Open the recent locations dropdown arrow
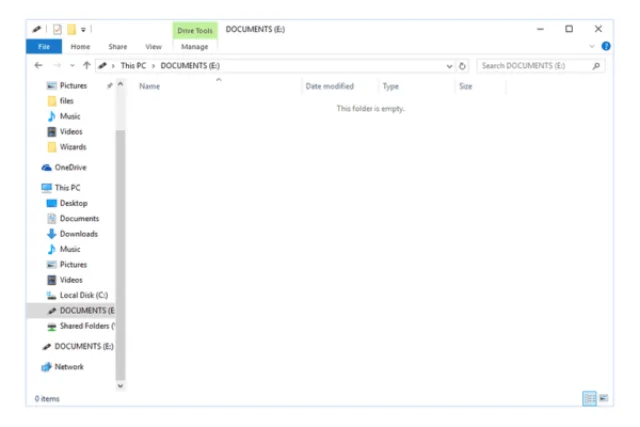Image resolution: width=640 pixels, height=427 pixels. tap(72, 65)
